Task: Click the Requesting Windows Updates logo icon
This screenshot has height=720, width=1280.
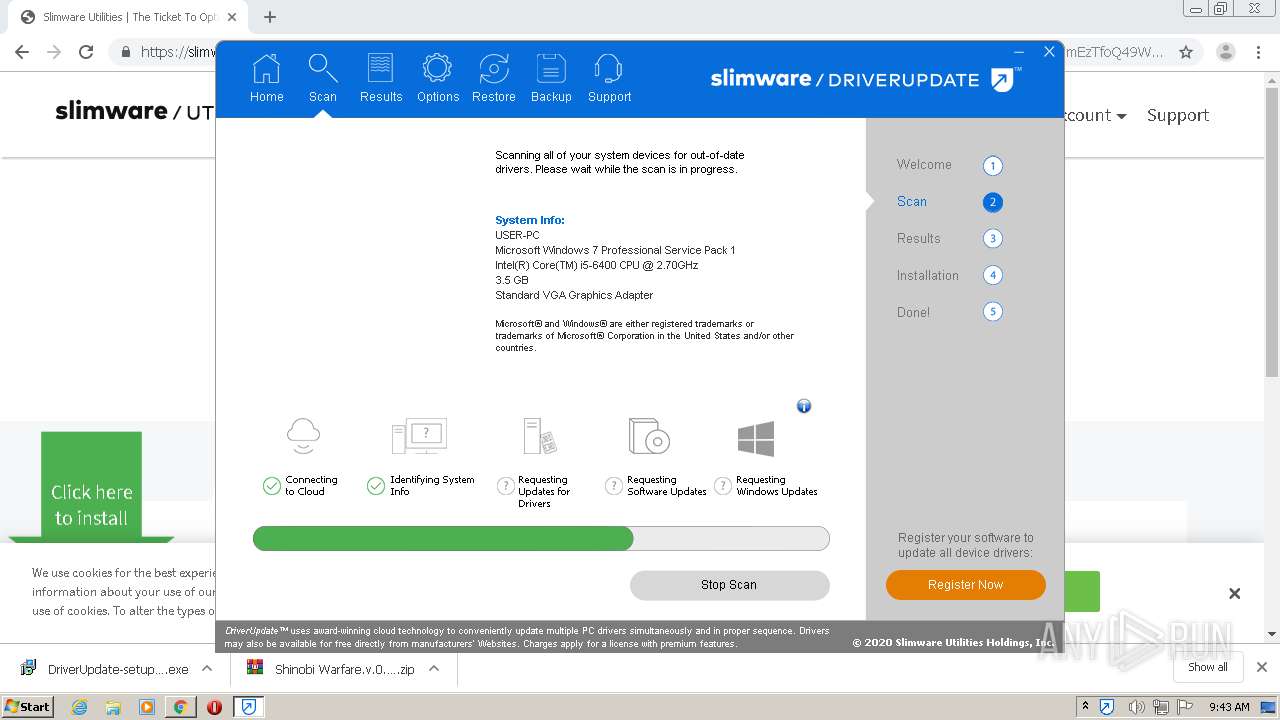Action: [x=756, y=438]
